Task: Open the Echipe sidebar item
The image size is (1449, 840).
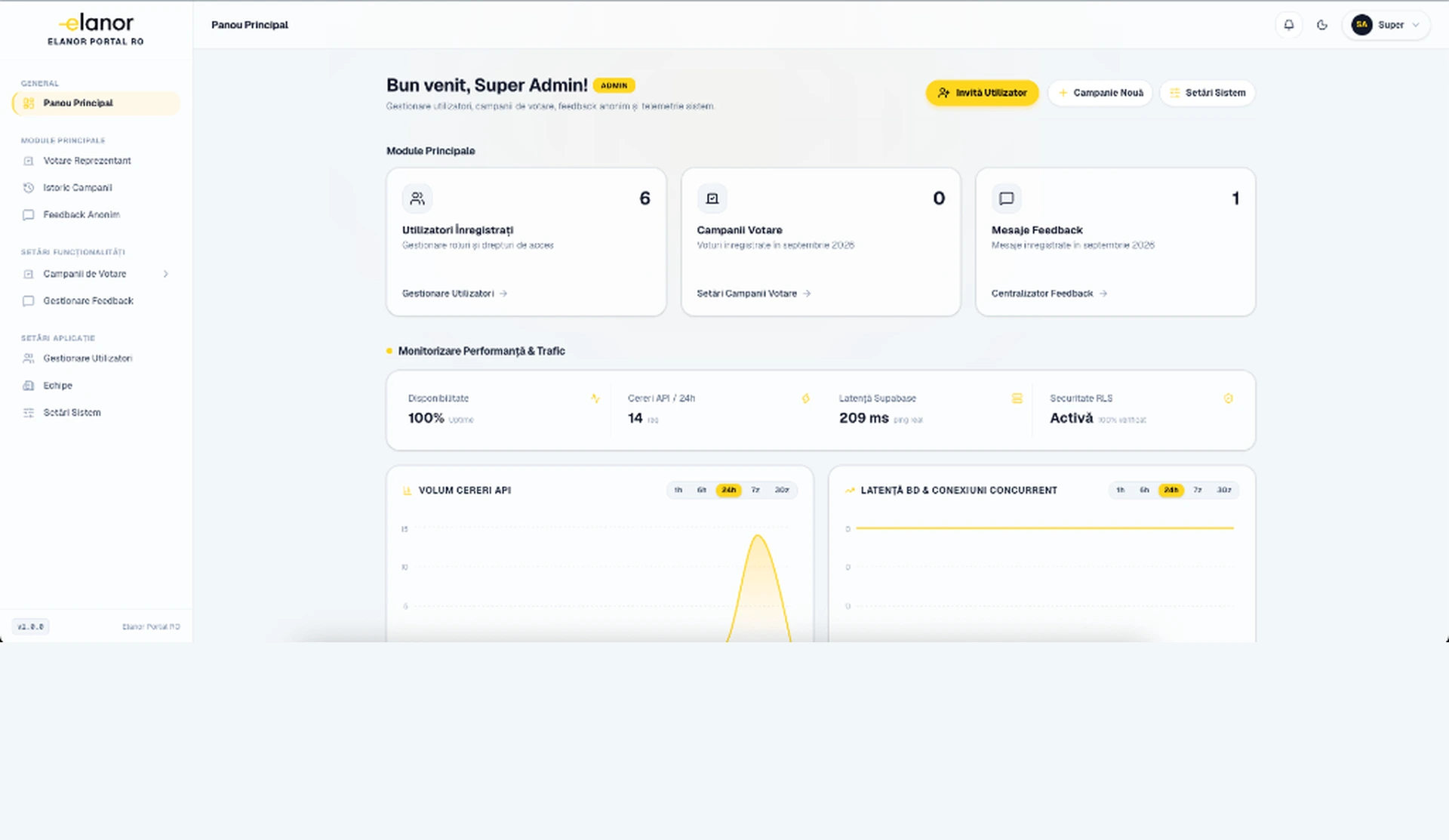Action: tap(96, 386)
